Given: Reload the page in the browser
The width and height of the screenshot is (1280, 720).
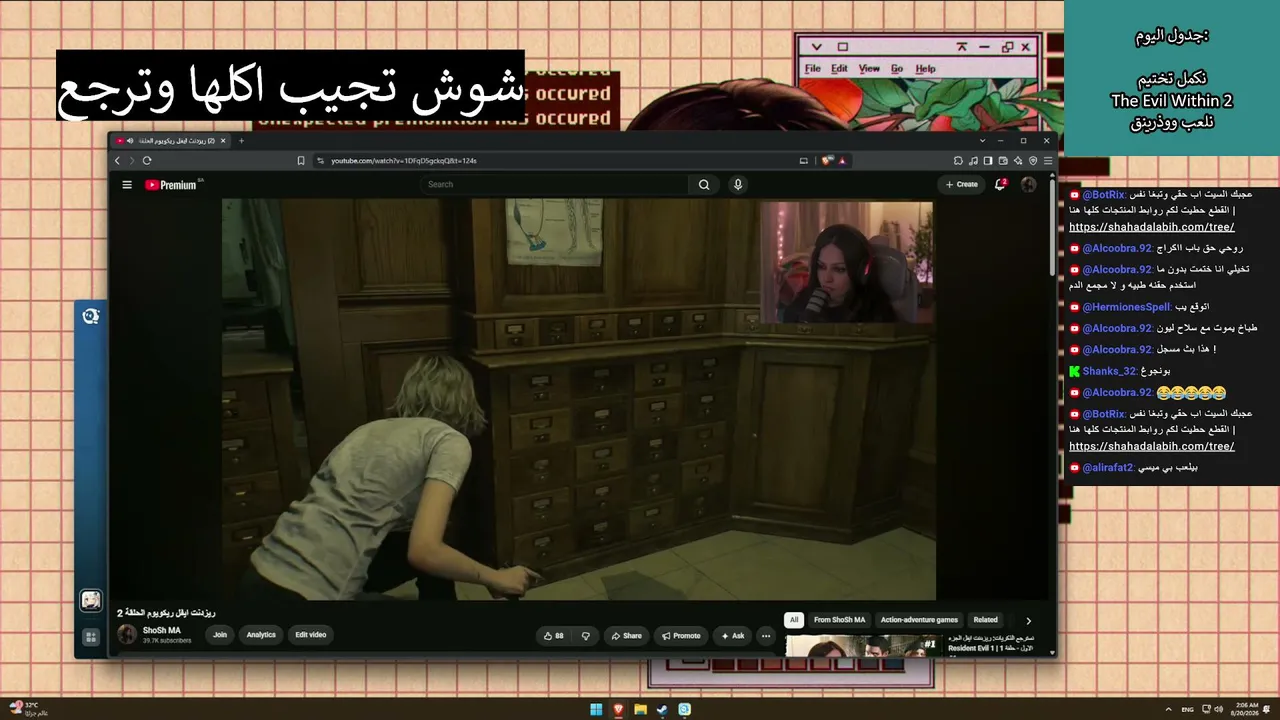Looking at the screenshot, I should tap(147, 160).
